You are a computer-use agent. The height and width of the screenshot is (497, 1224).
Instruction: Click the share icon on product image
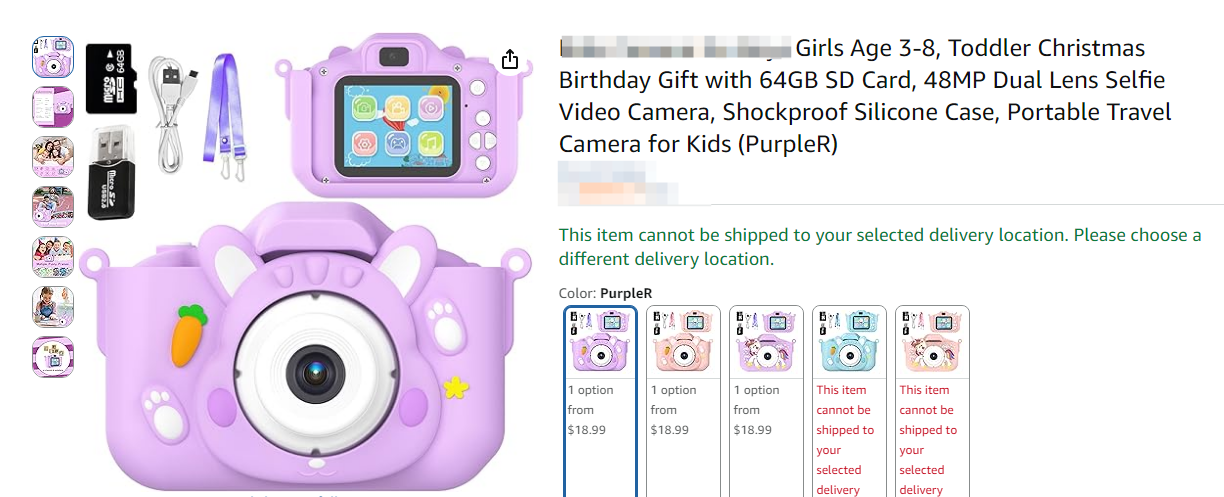(x=509, y=59)
